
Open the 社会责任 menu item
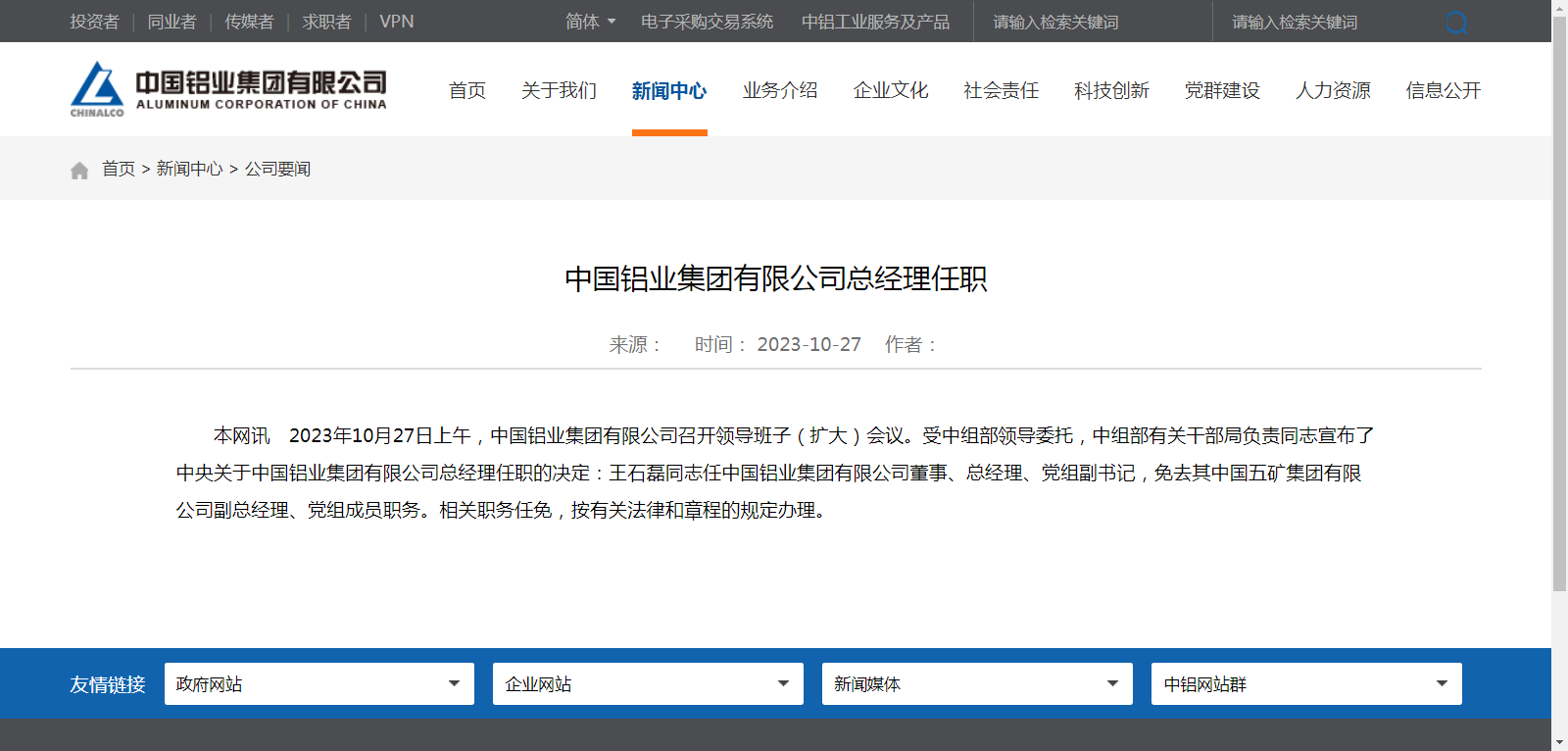[1002, 90]
